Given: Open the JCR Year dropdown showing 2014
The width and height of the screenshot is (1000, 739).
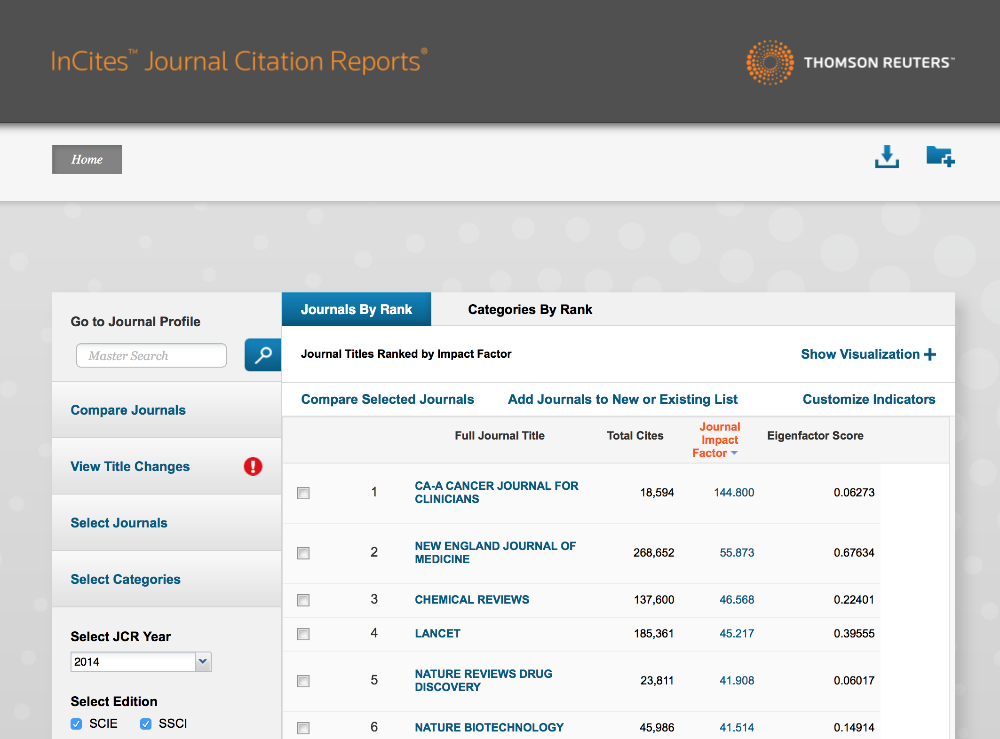Looking at the screenshot, I should (141, 662).
